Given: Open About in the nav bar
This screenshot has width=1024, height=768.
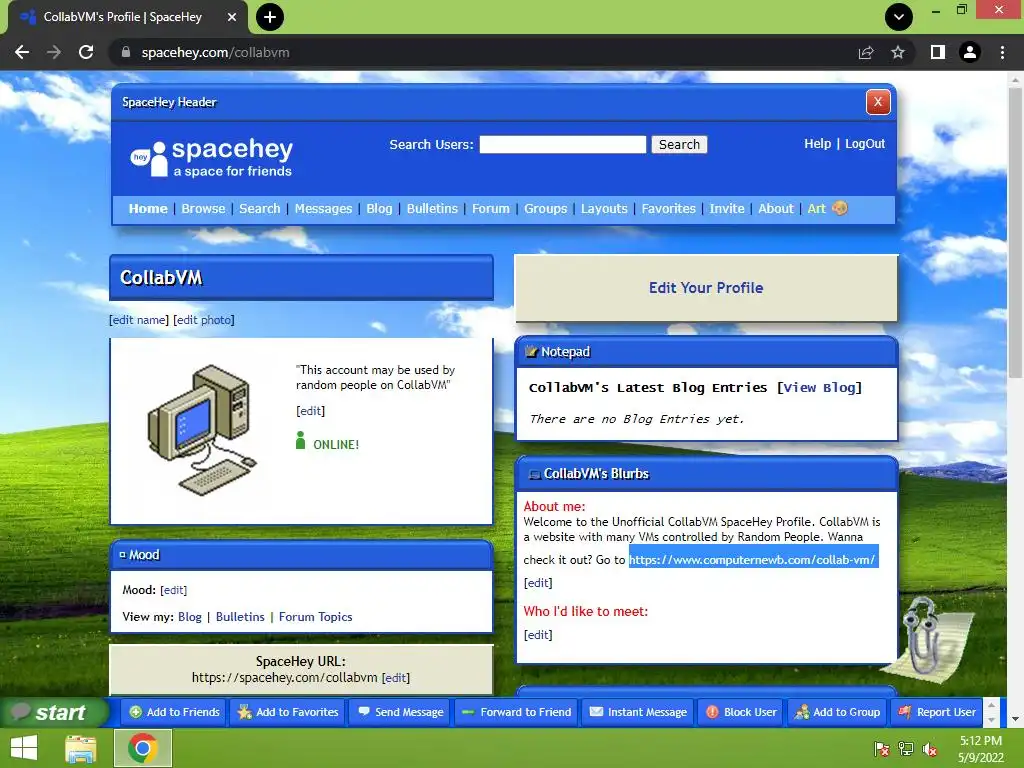Looking at the screenshot, I should 776,208.
